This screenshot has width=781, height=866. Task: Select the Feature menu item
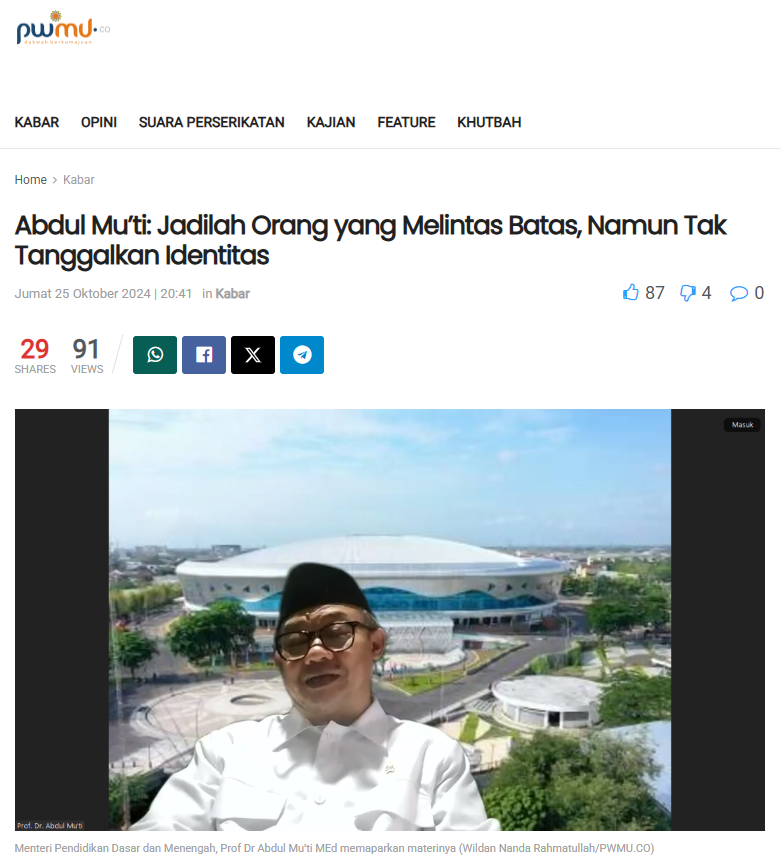(406, 122)
